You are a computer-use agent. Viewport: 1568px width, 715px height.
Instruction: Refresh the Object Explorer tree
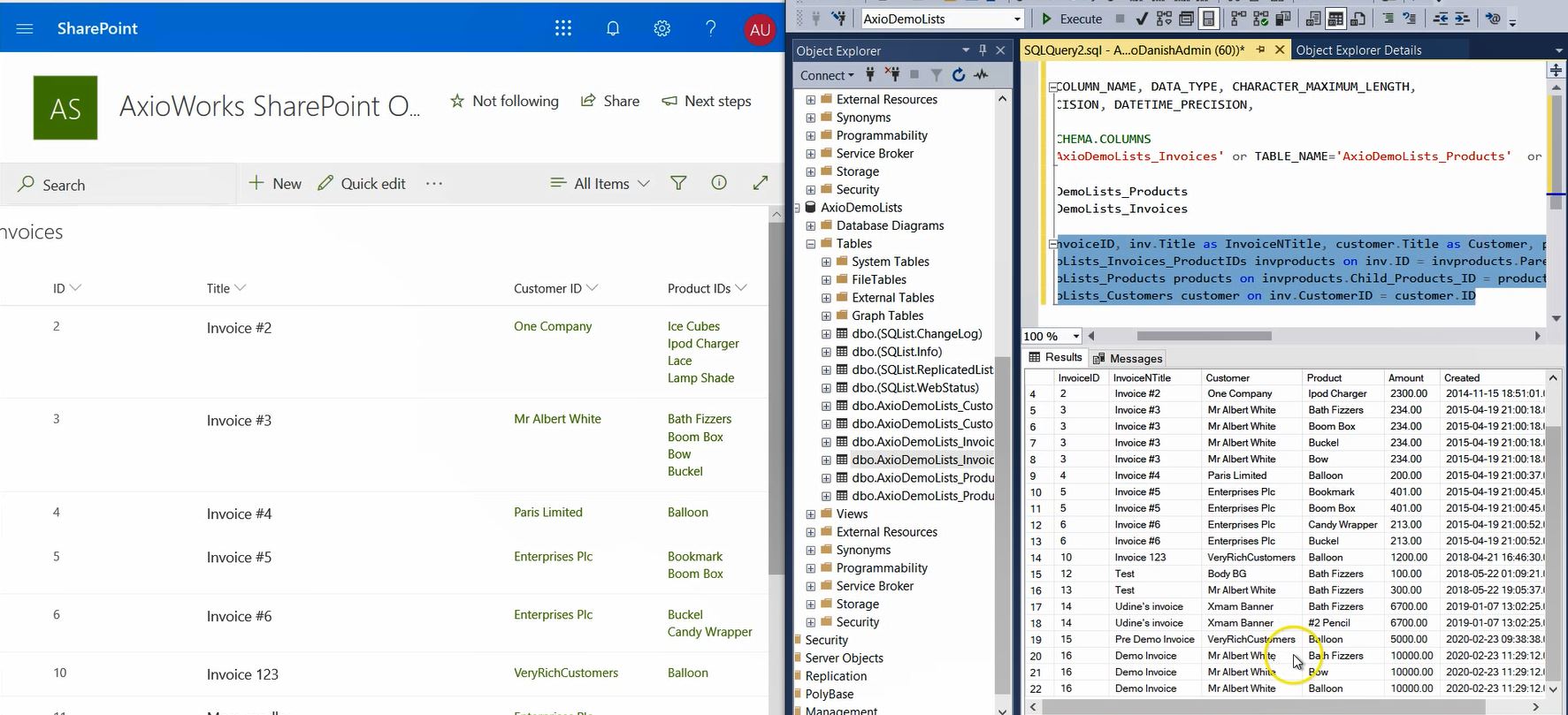click(x=959, y=75)
